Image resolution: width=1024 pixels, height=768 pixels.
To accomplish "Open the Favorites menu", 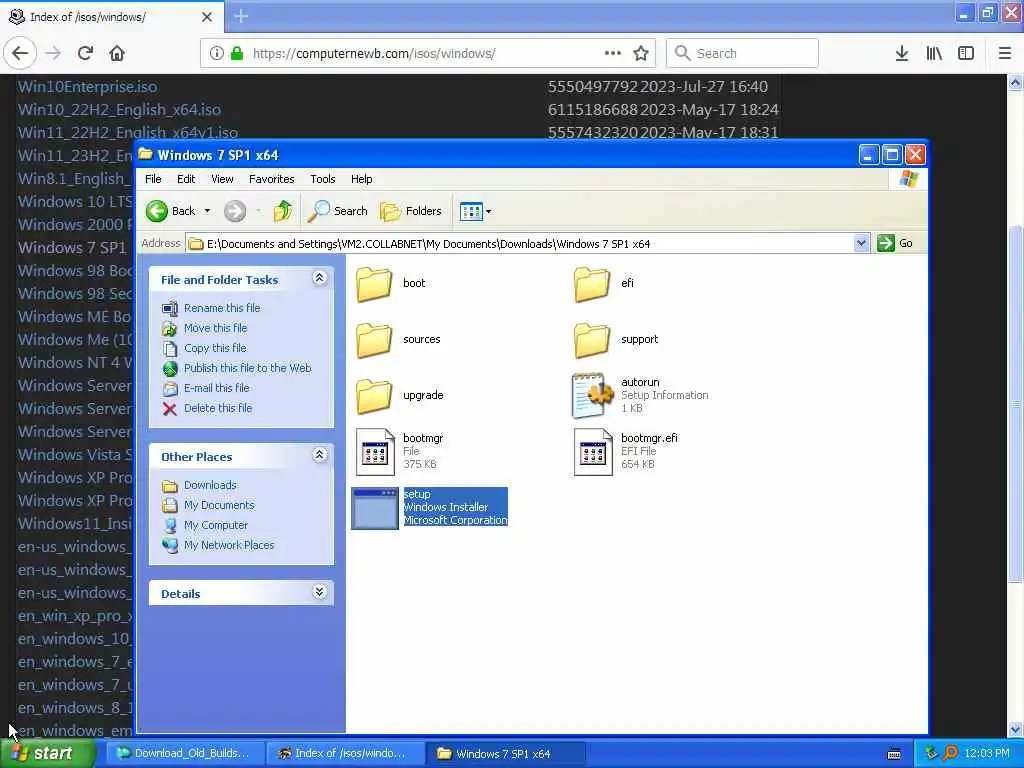I will pos(272,179).
